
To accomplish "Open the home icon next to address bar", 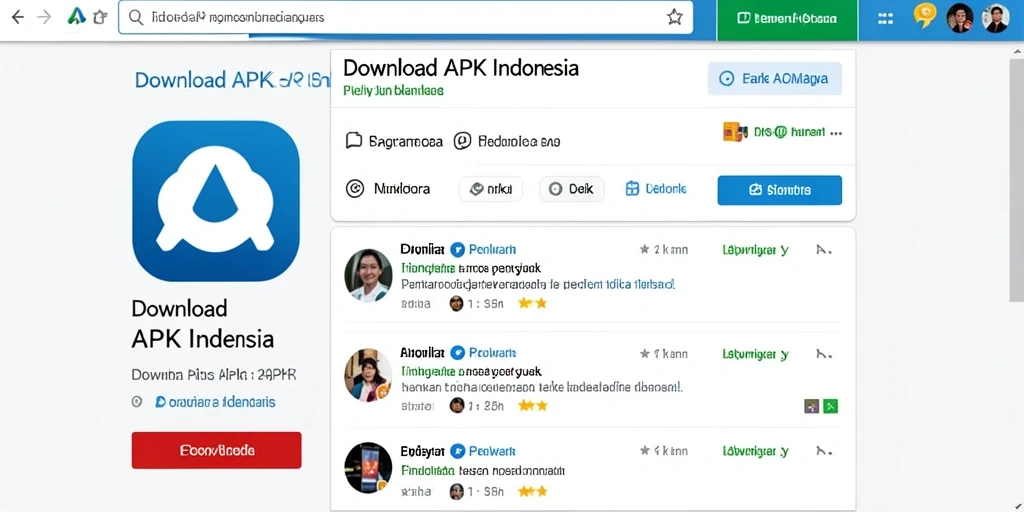I will tap(100, 18).
